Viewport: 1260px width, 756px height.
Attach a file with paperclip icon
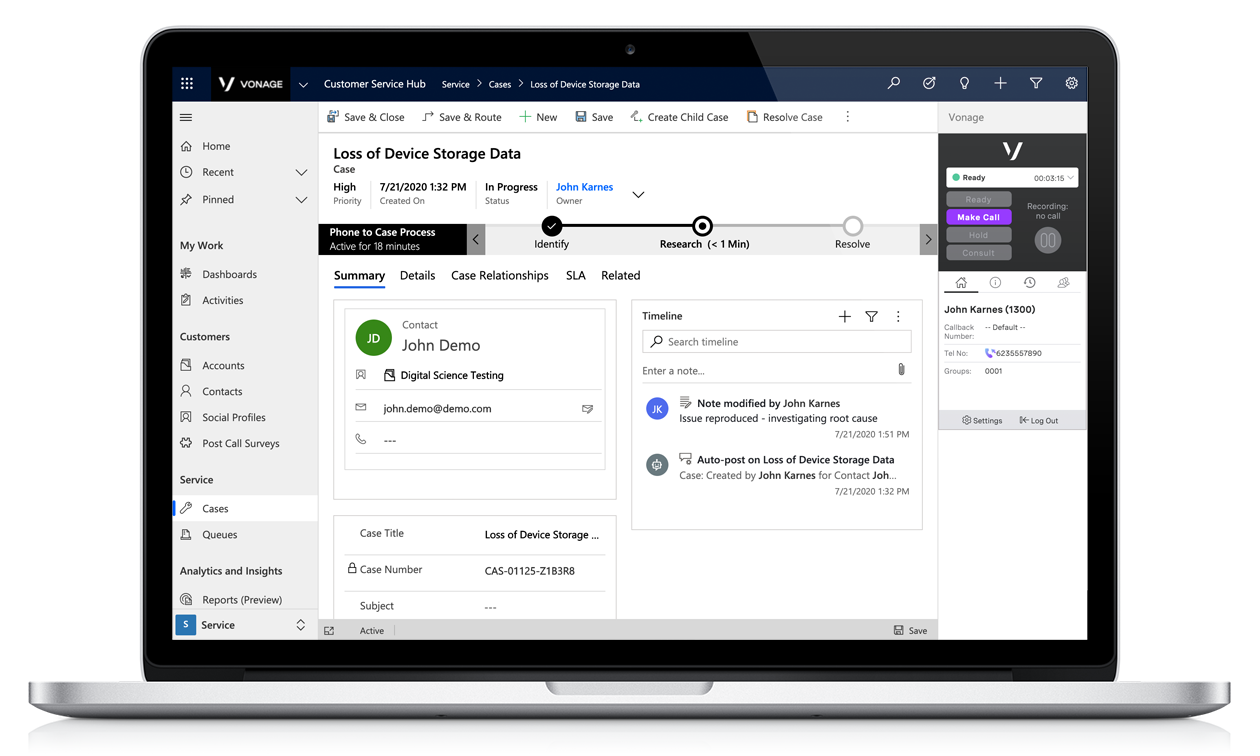[901, 370]
